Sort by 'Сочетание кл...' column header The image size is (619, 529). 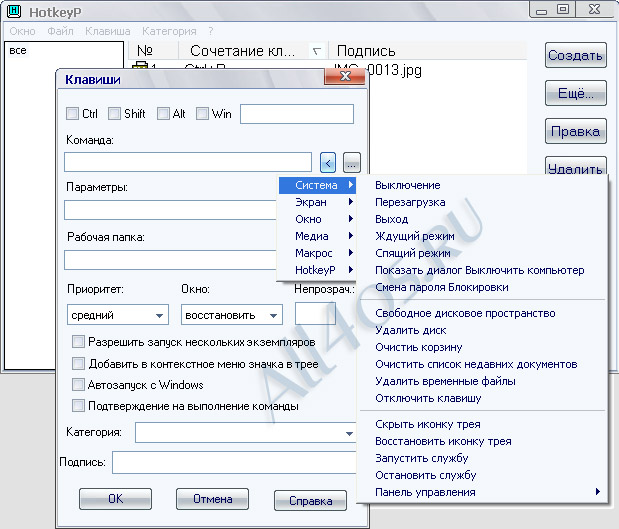[253, 51]
